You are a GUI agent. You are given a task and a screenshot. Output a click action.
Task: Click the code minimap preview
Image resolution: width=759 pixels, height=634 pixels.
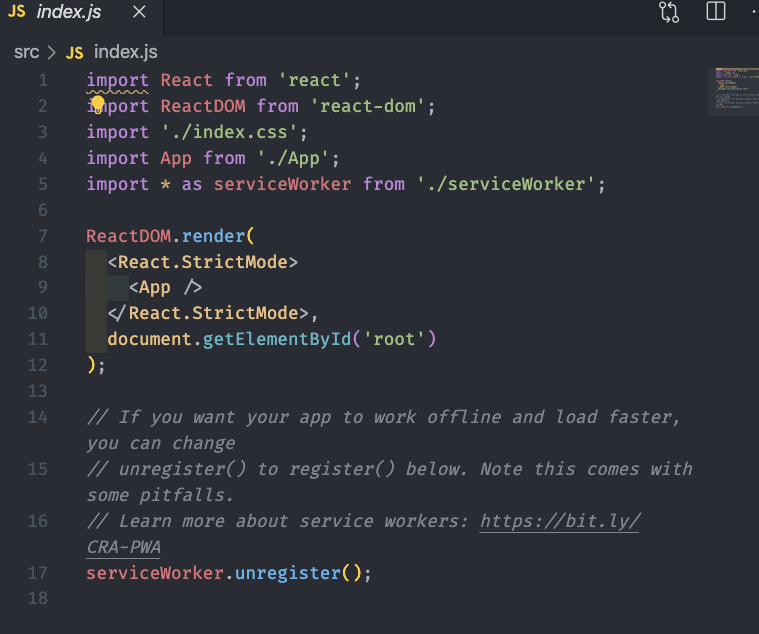pos(732,91)
